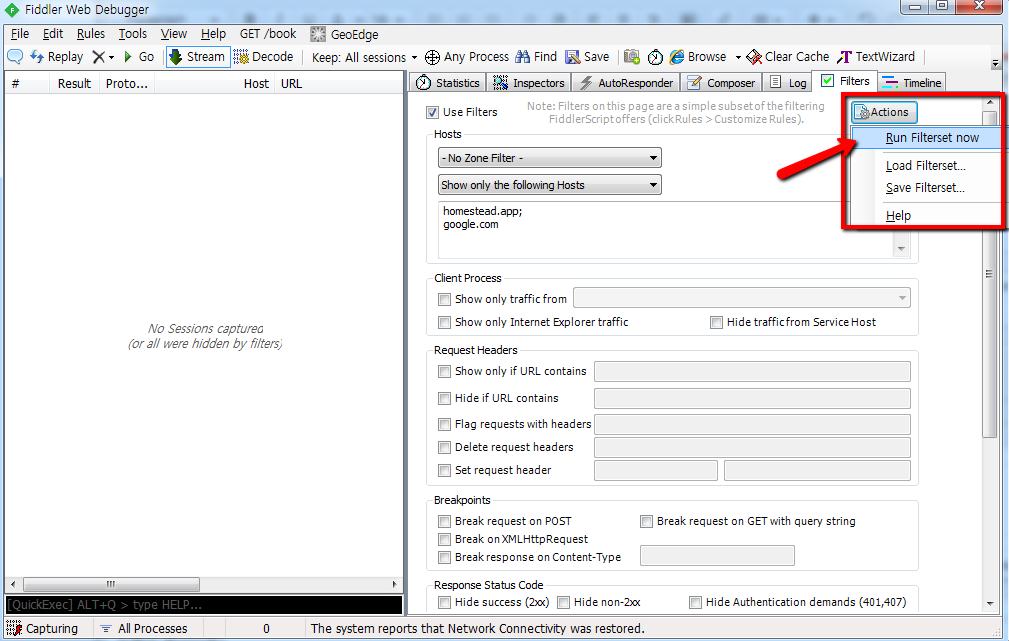Switch to the Statistics tab
This screenshot has height=641, width=1009.
pos(449,82)
